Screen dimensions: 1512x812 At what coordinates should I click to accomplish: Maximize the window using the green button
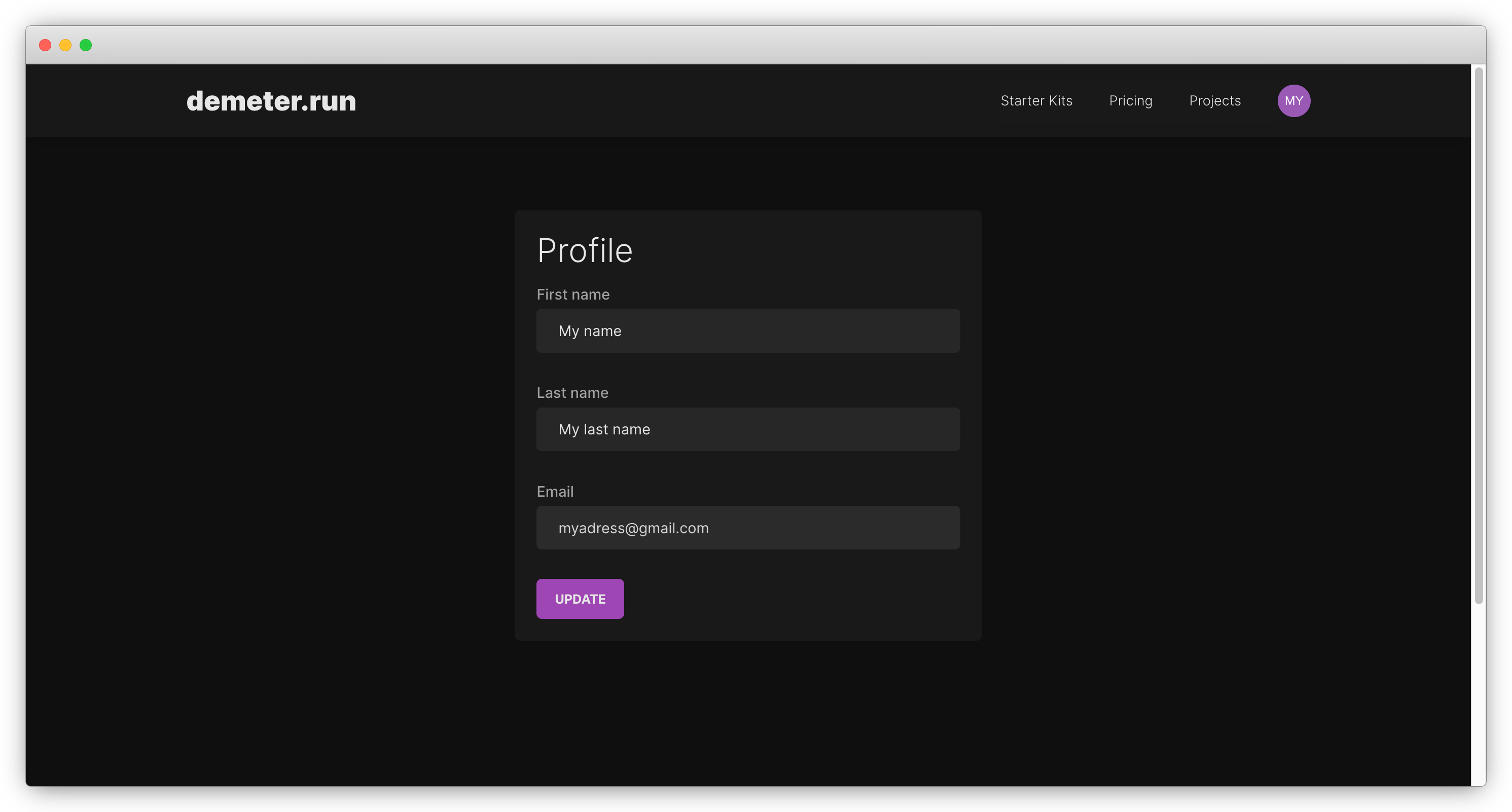(86, 45)
